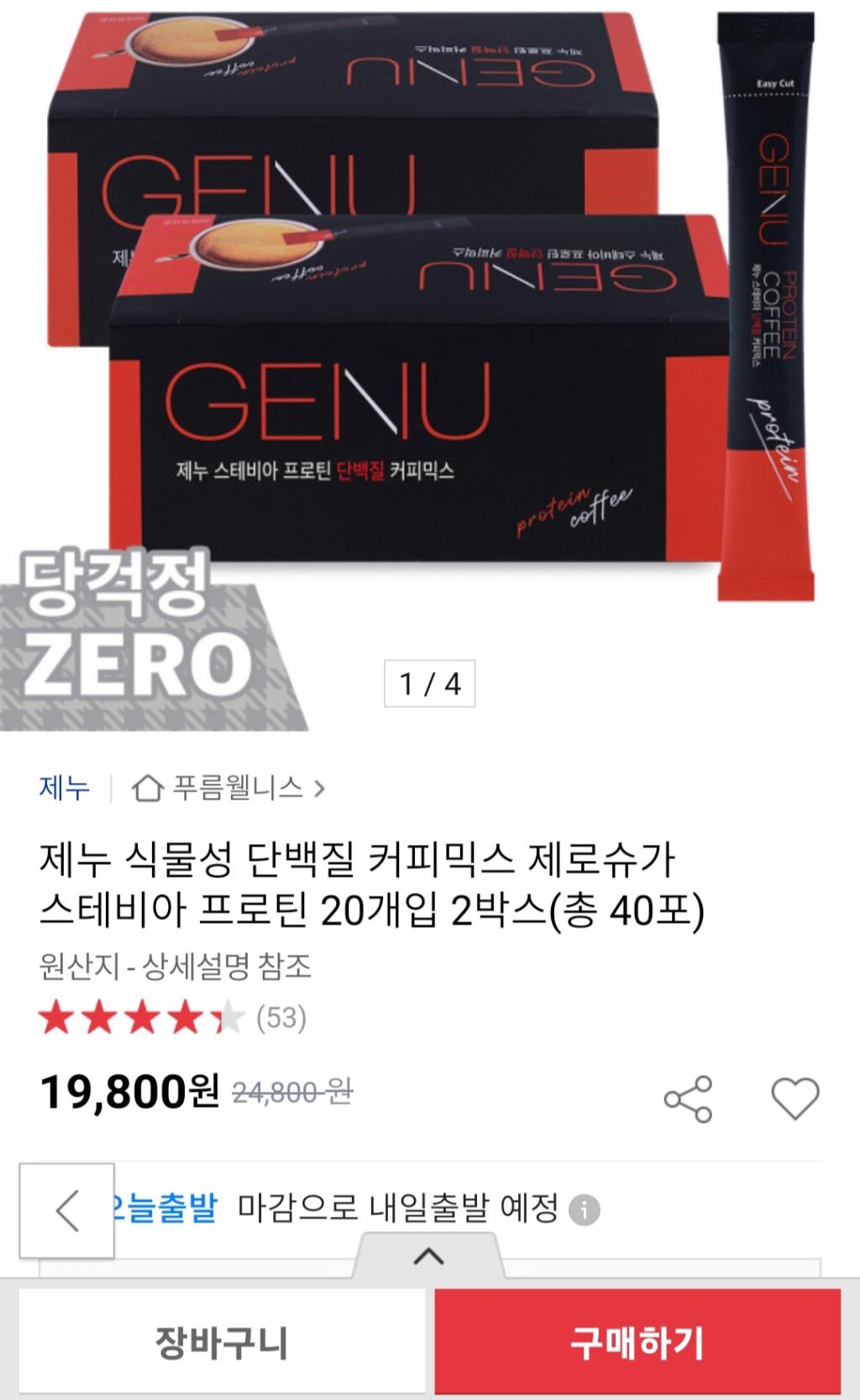
Task: Visit the 푸름웰니스 store home
Action: (x=238, y=788)
